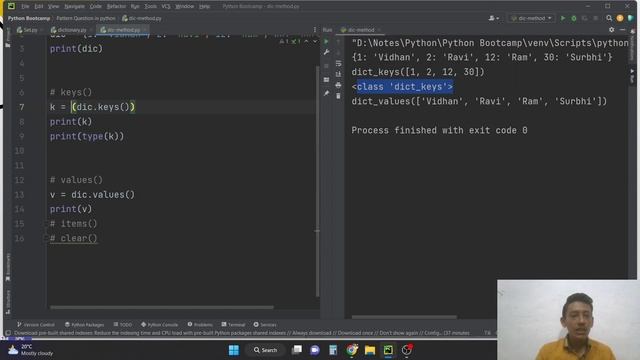Open the Services tool window
The width and height of the screenshot is (640, 360).
click(265, 325)
